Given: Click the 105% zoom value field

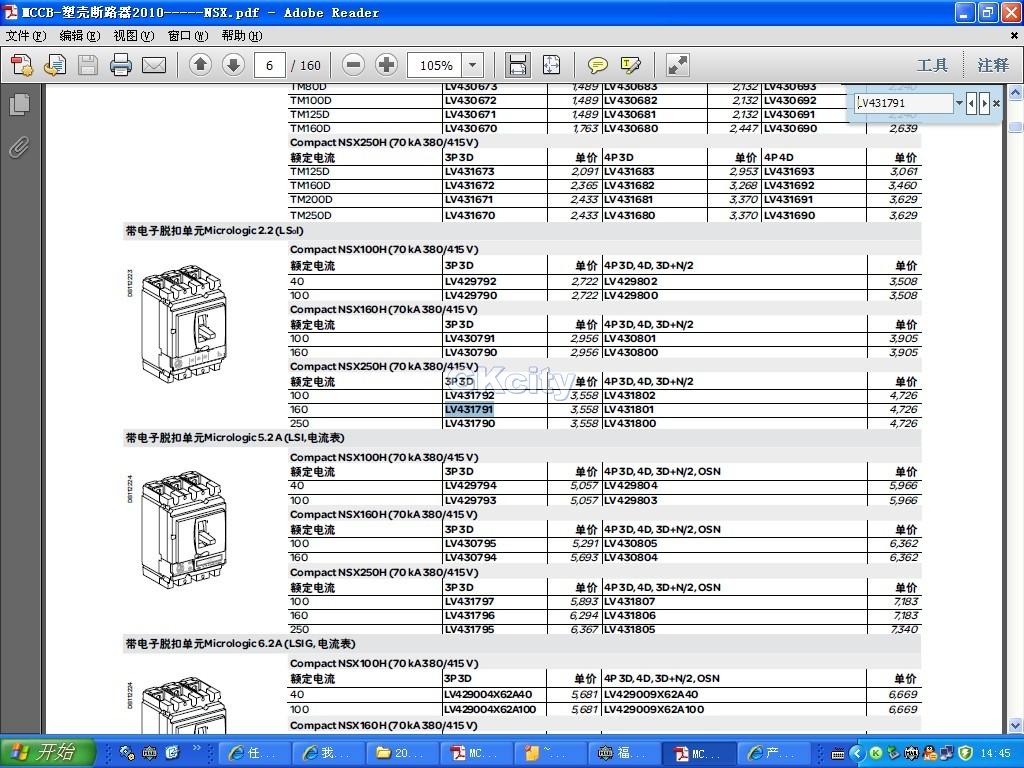Looking at the screenshot, I should (x=435, y=65).
